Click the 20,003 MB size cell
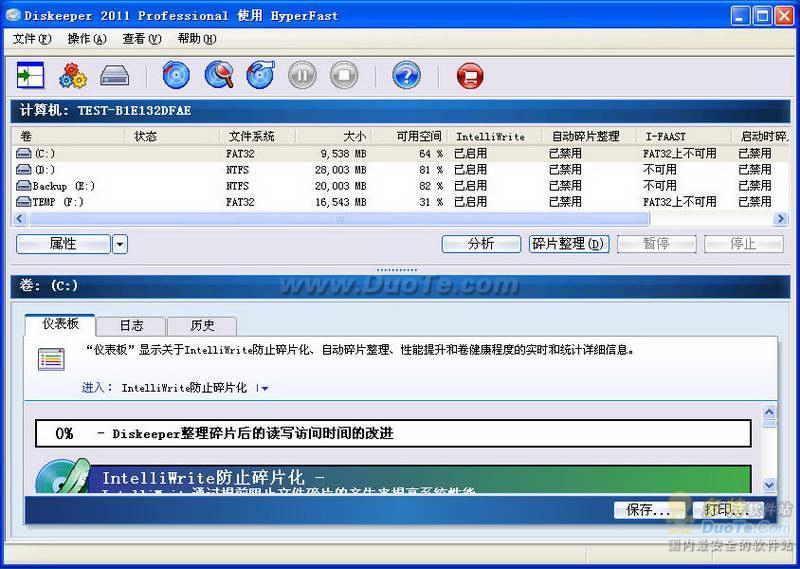Viewport: 800px width, 569px height. click(340, 186)
